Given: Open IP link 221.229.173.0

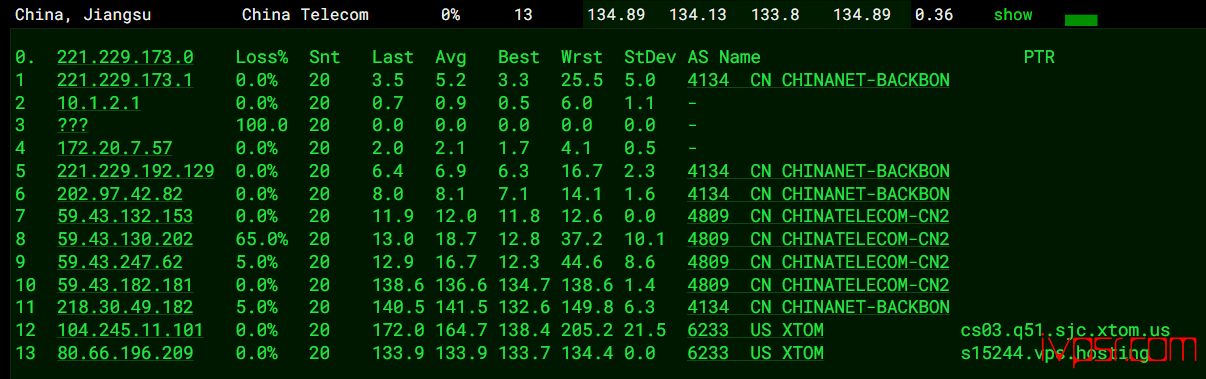Looking at the screenshot, I should coord(125,57).
